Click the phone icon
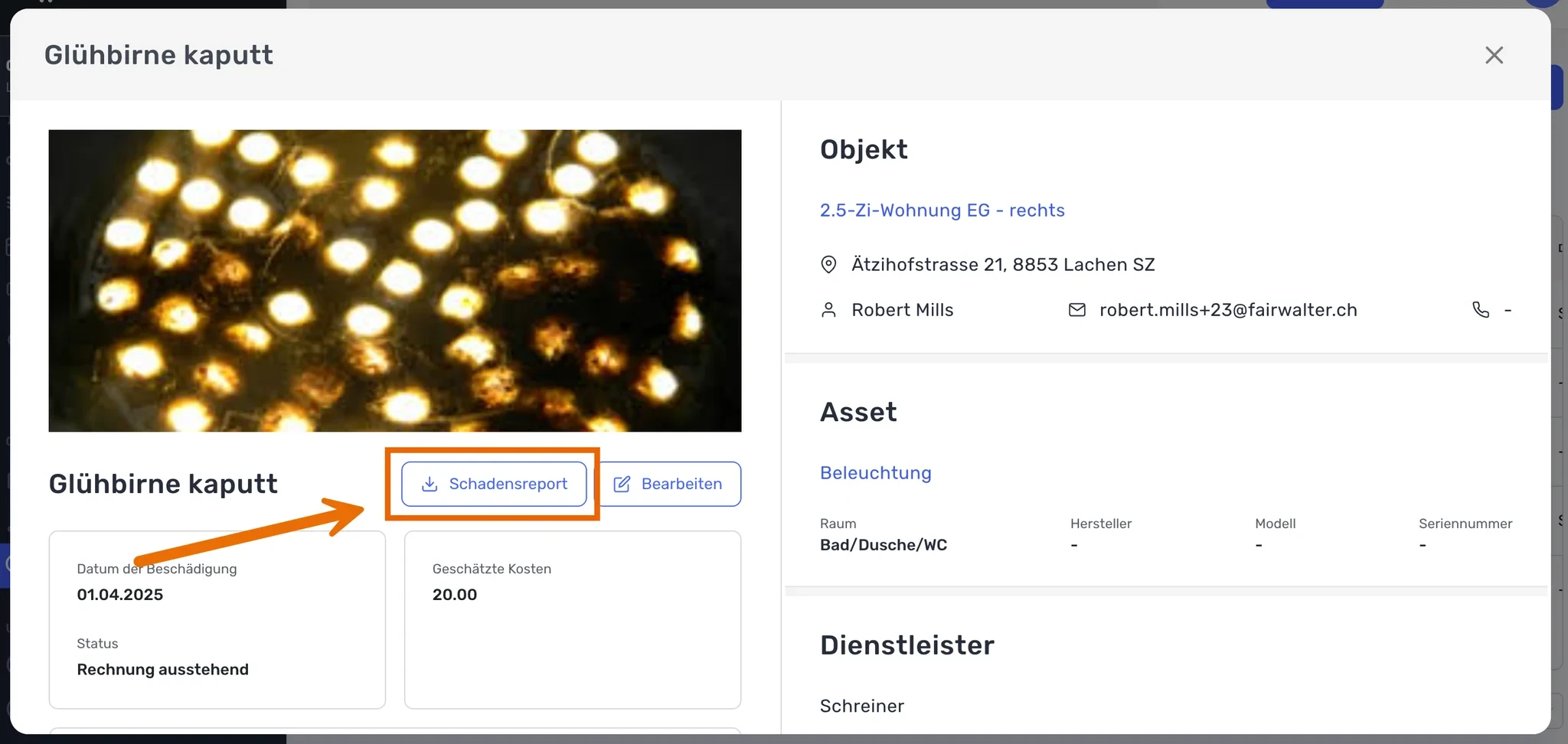The width and height of the screenshot is (1568, 744). [1481, 310]
